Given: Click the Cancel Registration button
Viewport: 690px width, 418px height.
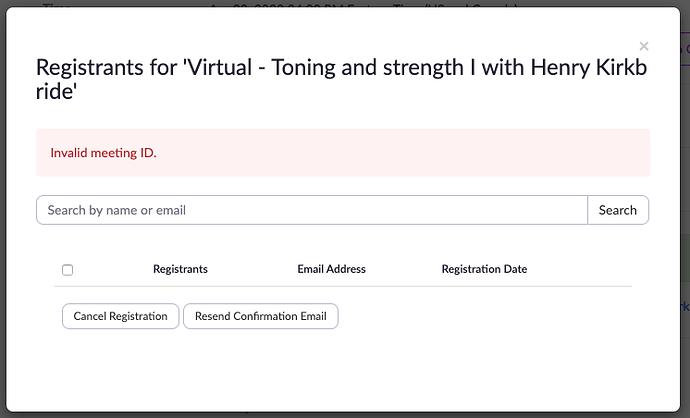Looking at the screenshot, I should tap(120, 316).
